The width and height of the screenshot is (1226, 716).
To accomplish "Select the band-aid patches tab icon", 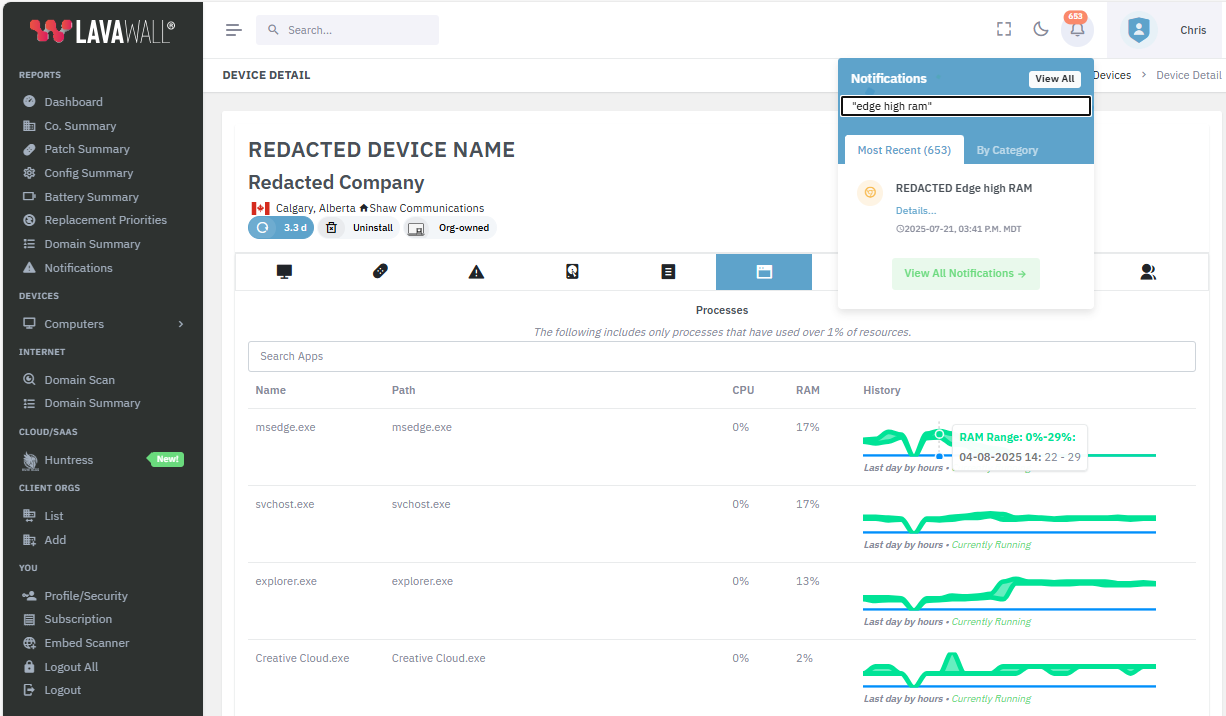I will [380, 271].
